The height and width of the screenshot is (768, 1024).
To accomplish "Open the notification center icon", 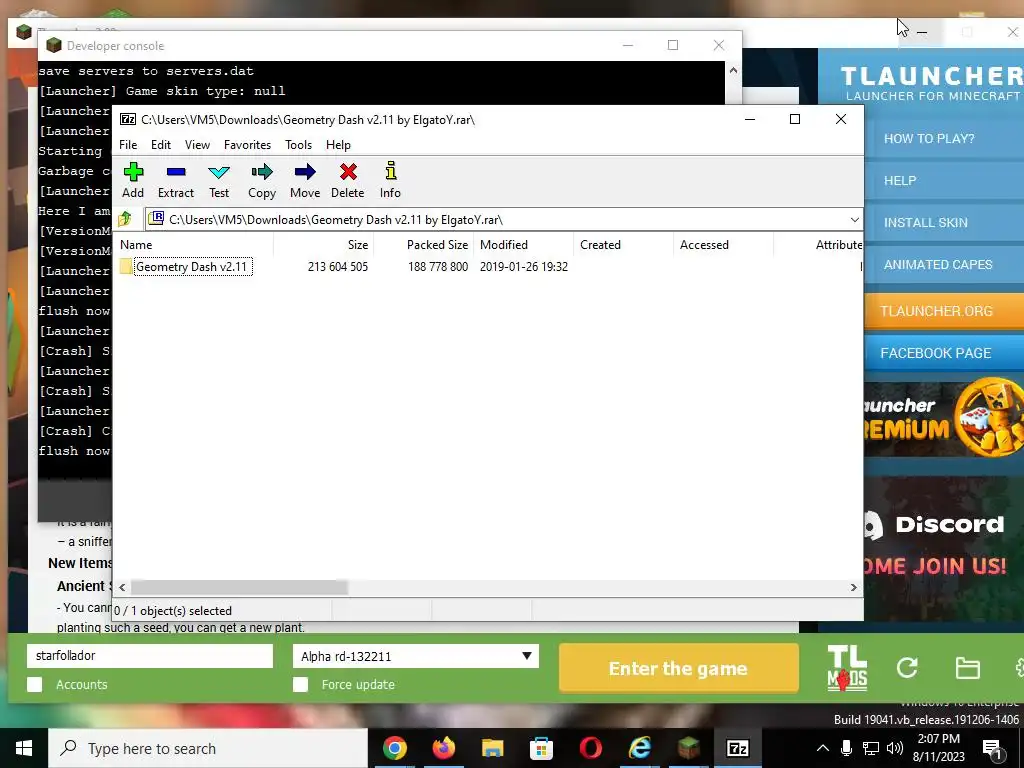I will point(992,749).
